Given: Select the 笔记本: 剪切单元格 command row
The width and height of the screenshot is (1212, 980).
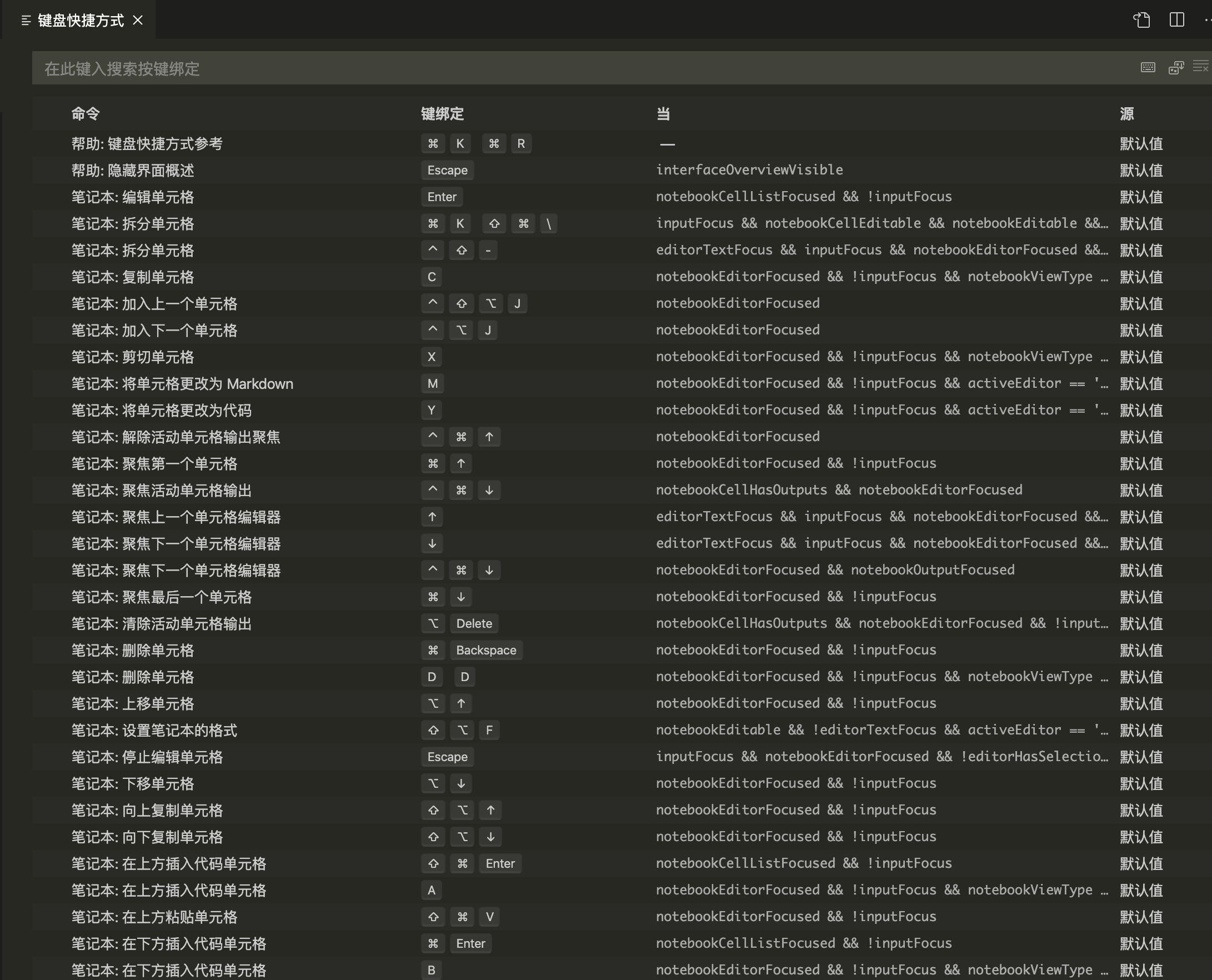Looking at the screenshot, I should point(132,357).
